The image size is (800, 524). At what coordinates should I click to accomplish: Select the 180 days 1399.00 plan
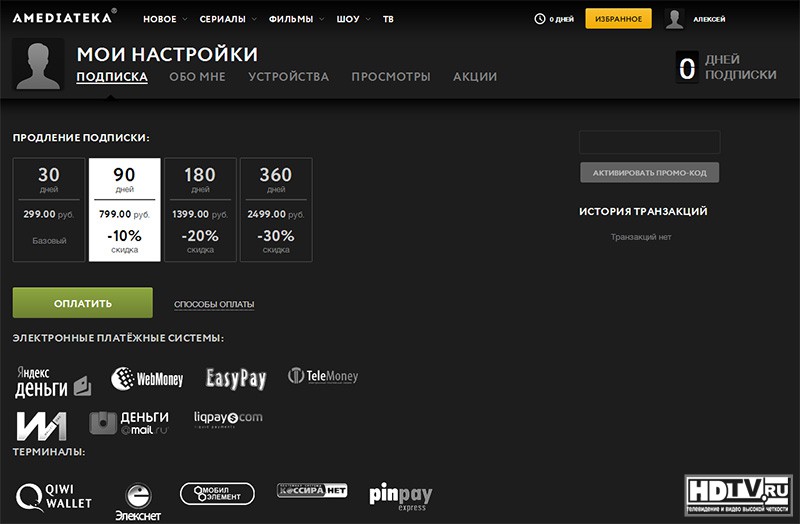[200, 210]
